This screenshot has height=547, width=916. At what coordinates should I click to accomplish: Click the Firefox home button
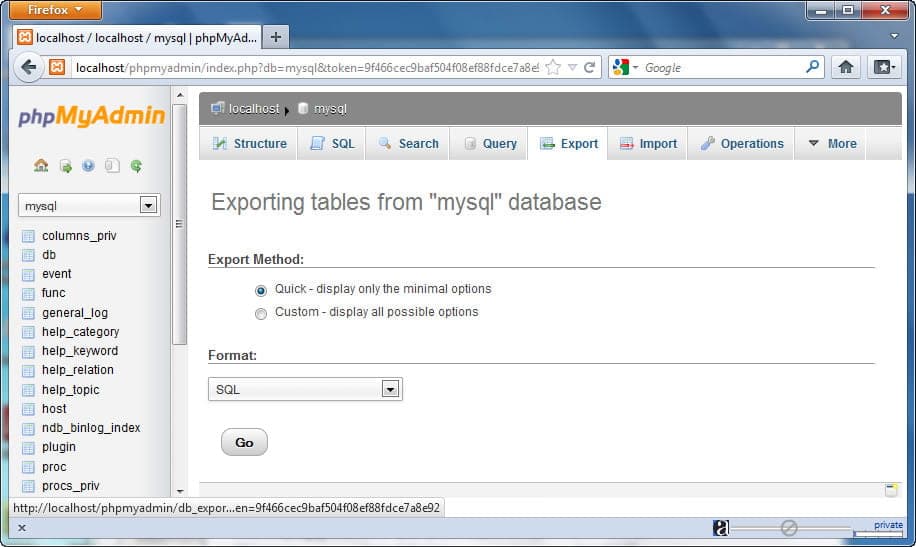(x=845, y=67)
